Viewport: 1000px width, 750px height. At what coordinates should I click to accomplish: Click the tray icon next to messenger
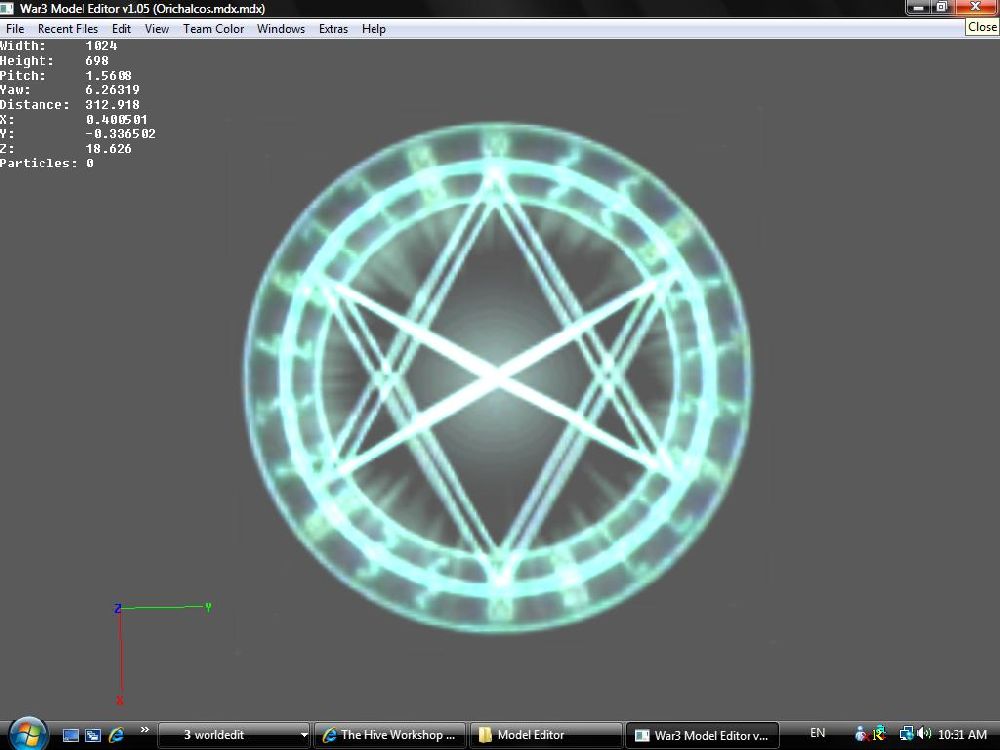(880, 733)
